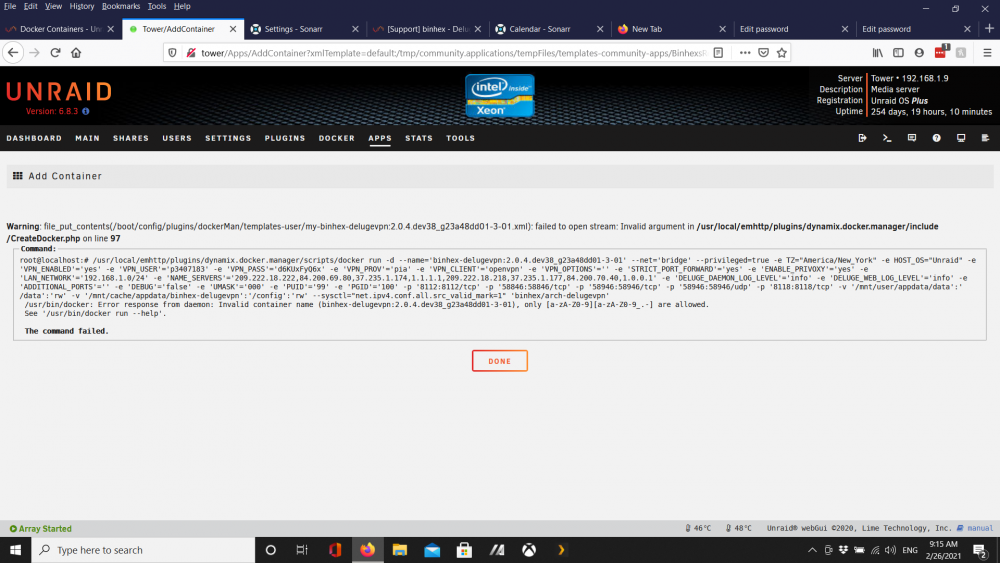Viewport: 1000px width, 563px height.
Task: Open the Tools page
Action: pos(460,138)
